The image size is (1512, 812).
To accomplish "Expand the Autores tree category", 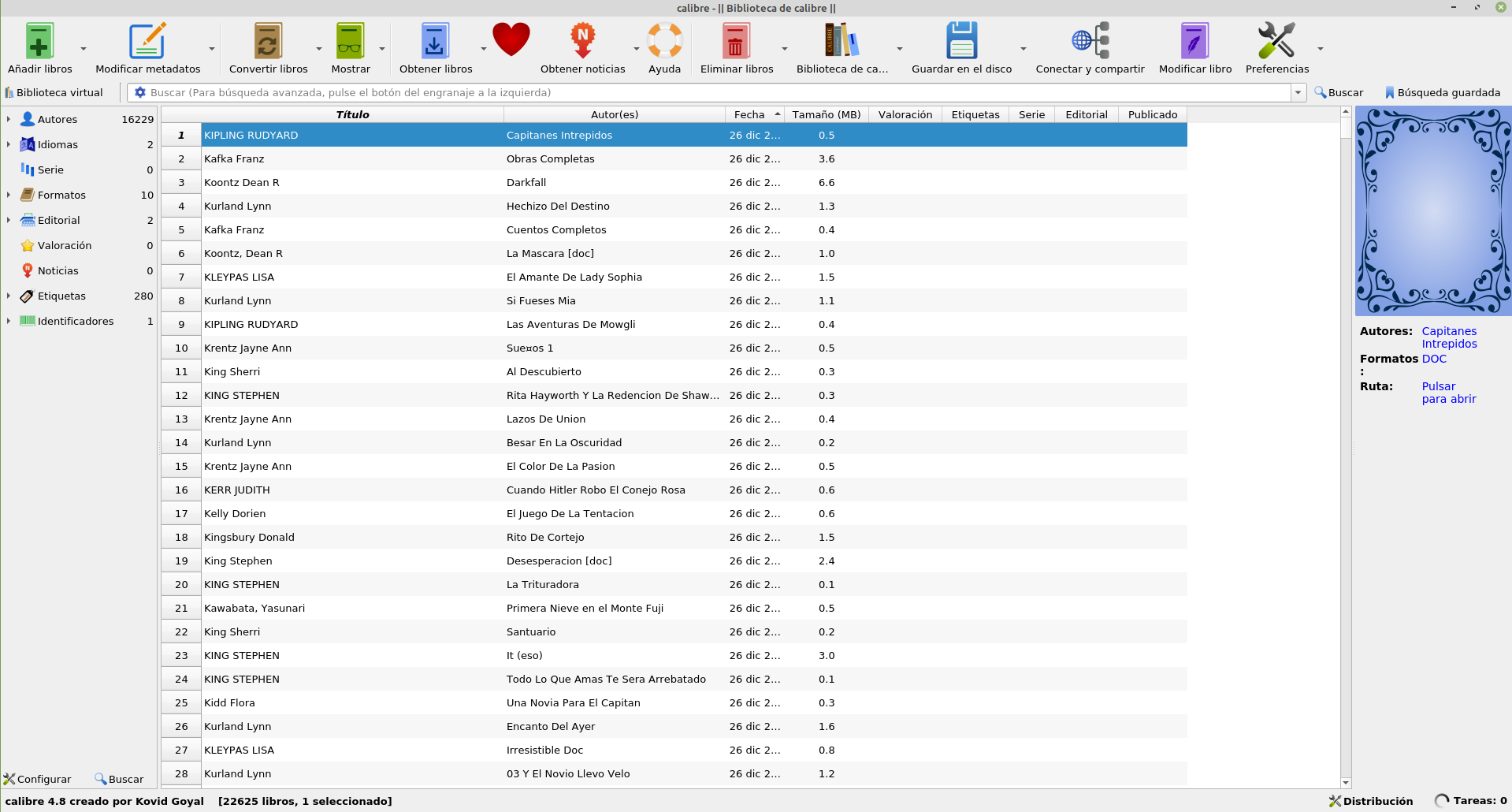I will click(9, 119).
